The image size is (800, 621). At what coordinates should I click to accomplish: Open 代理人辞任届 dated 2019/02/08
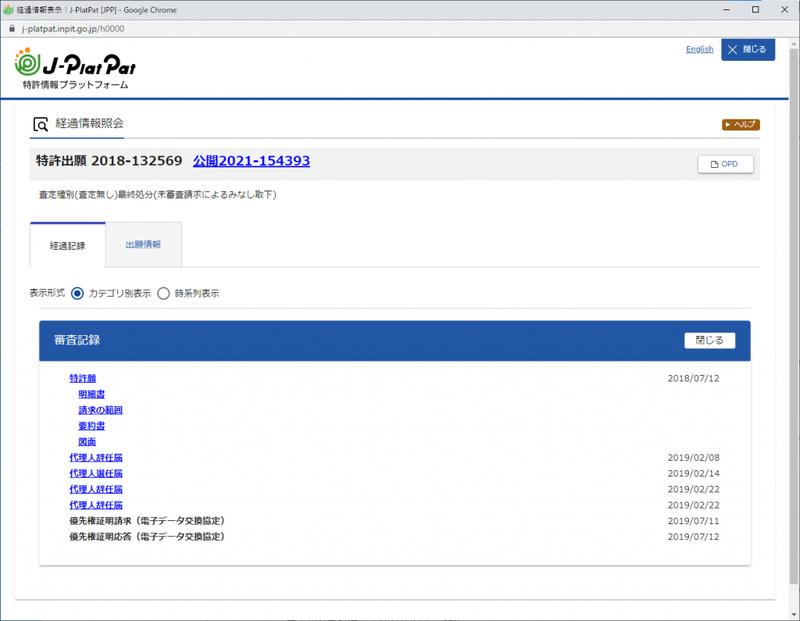tap(96, 457)
